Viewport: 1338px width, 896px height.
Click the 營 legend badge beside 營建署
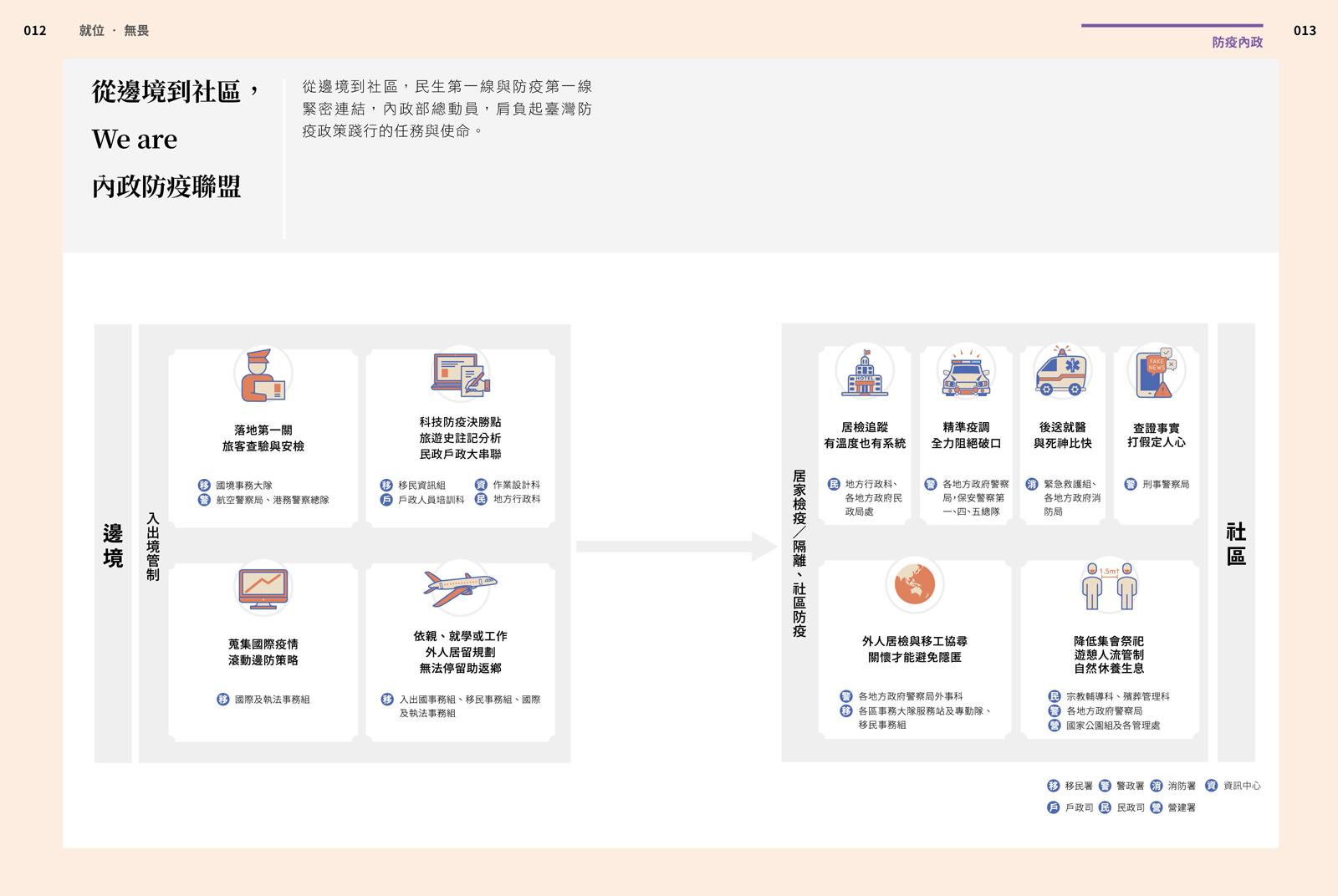click(1156, 807)
